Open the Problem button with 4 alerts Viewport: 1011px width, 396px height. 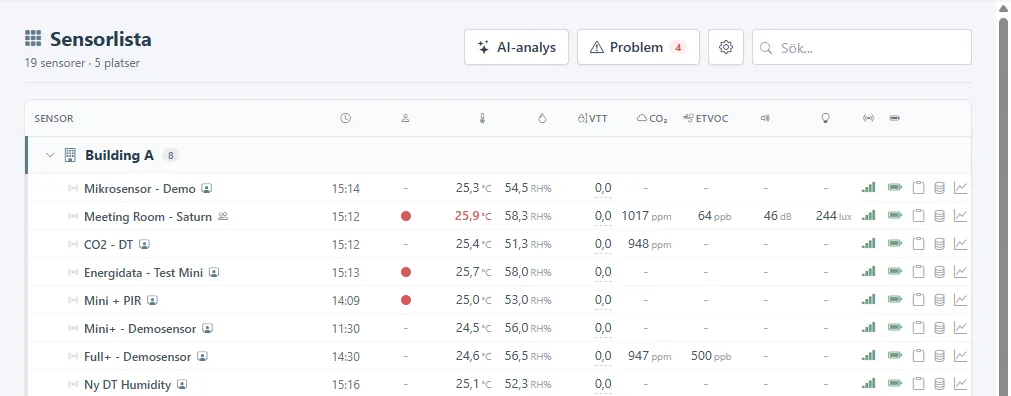638,47
